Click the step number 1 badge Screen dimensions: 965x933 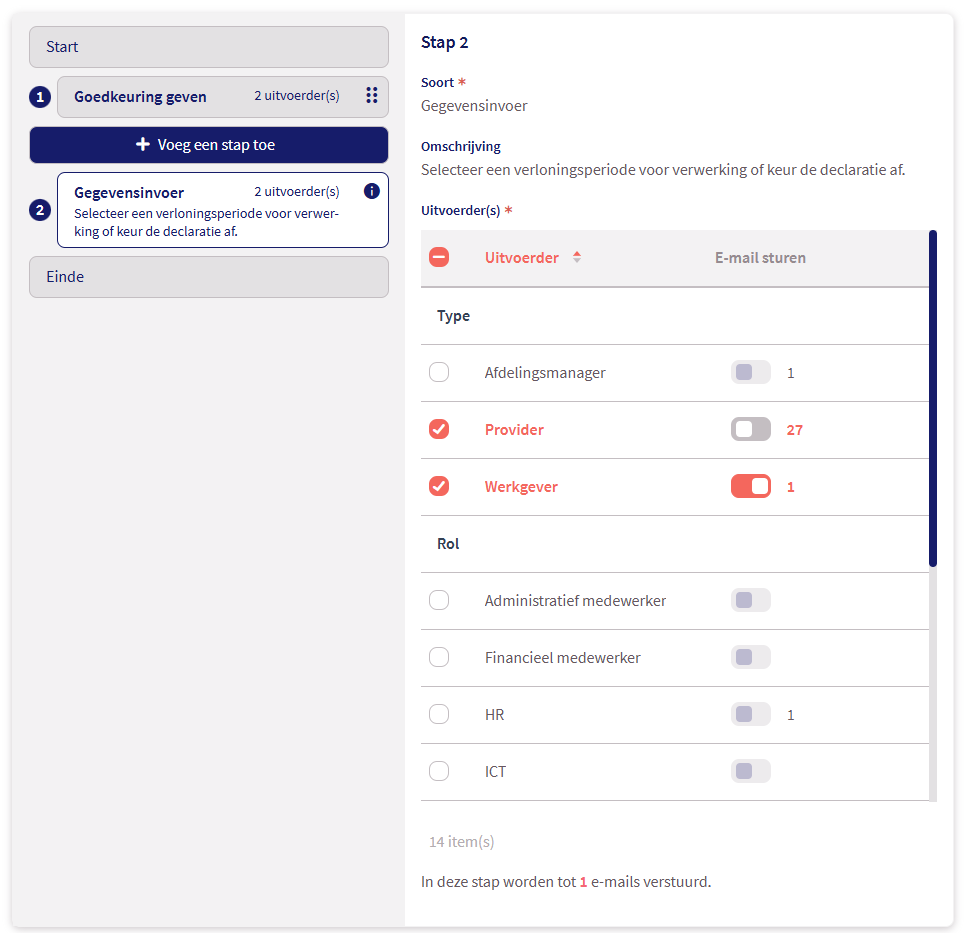pyautogui.click(x=39, y=96)
